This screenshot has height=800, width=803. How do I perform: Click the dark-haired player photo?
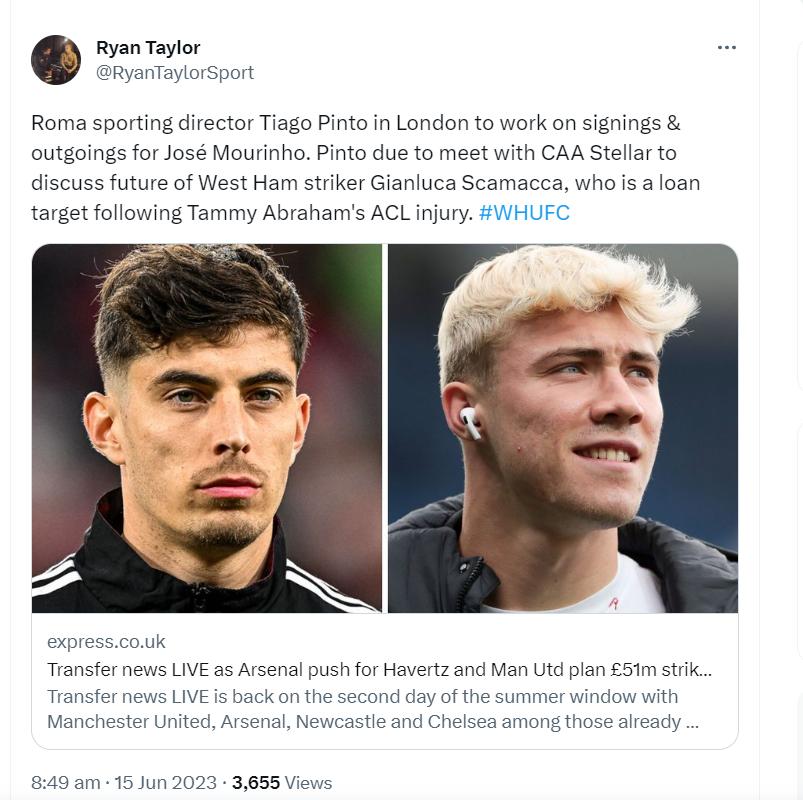click(x=206, y=428)
